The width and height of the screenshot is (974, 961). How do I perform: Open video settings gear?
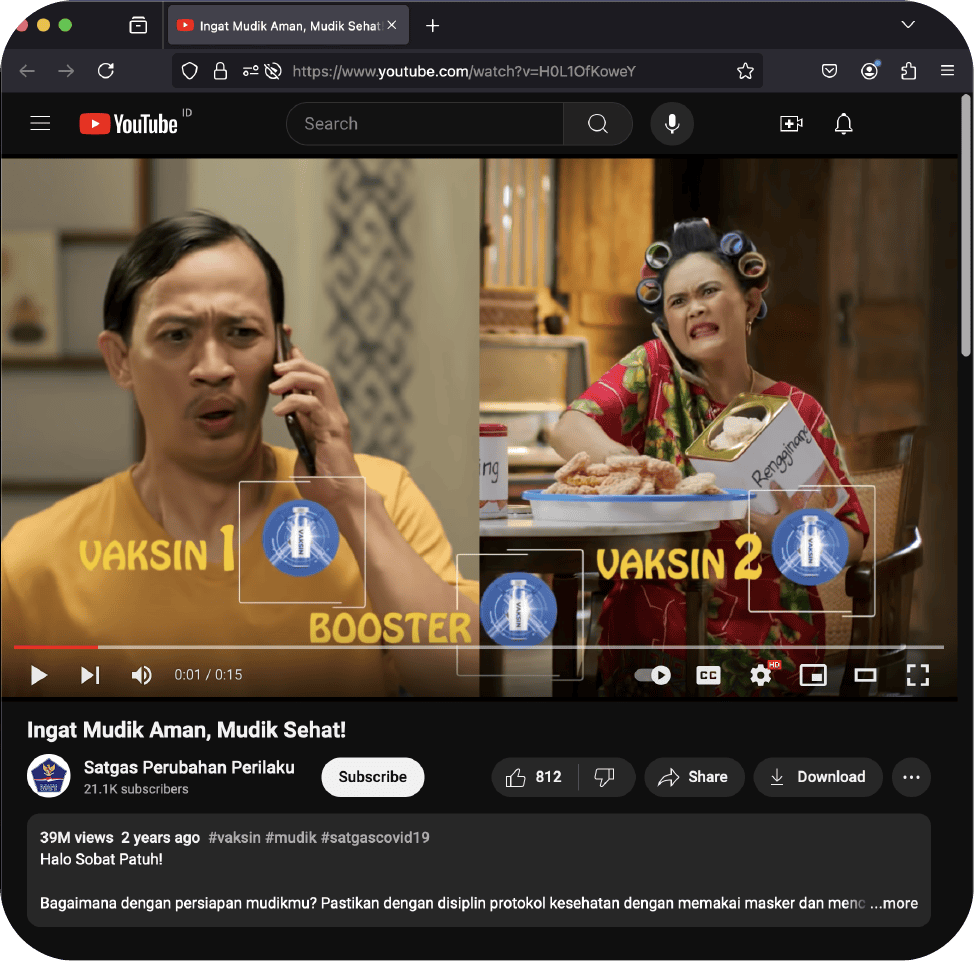(x=761, y=675)
